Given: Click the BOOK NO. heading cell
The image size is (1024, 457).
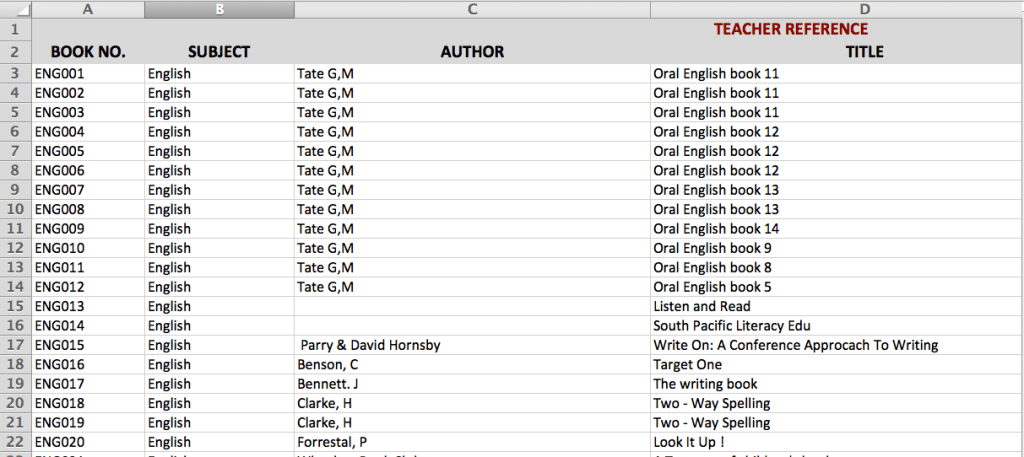Looking at the screenshot, I should [x=88, y=52].
